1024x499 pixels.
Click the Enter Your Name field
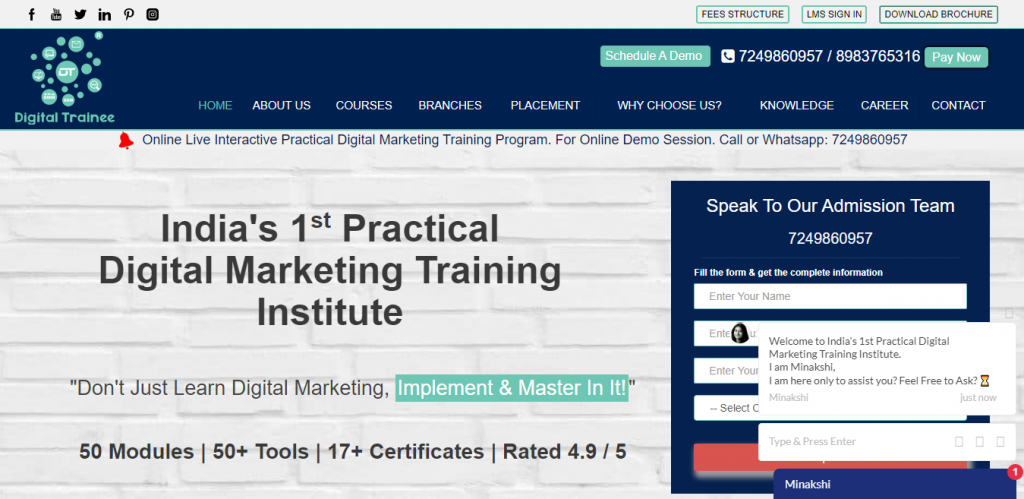coord(830,297)
